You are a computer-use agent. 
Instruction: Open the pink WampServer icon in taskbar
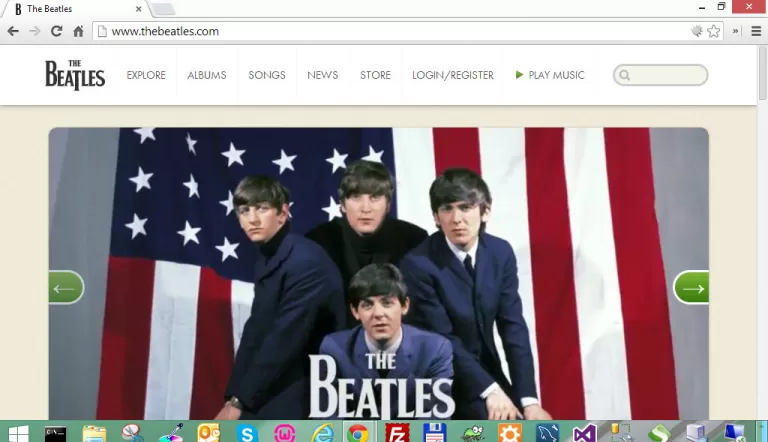[x=285, y=433]
